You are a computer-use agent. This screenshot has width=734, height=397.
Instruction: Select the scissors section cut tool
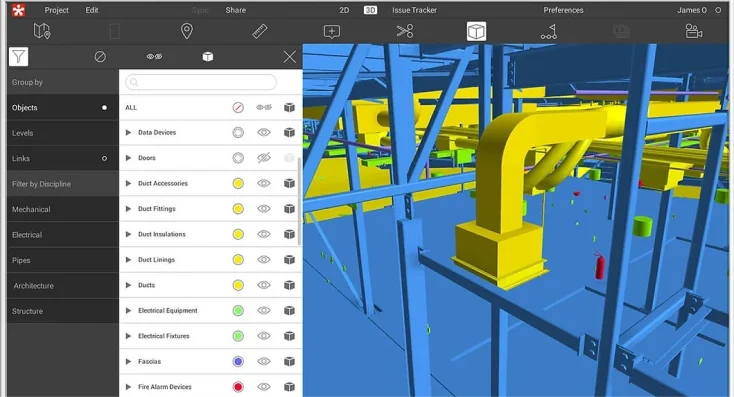404,31
